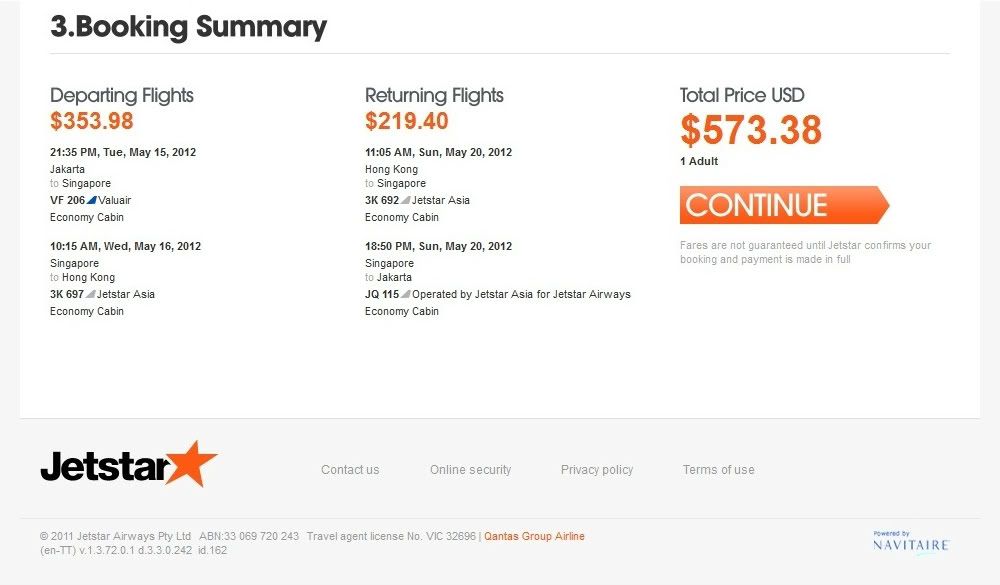Screen dimensions: 1000x585
Task: Open the Privacy policy link
Action: (597, 470)
